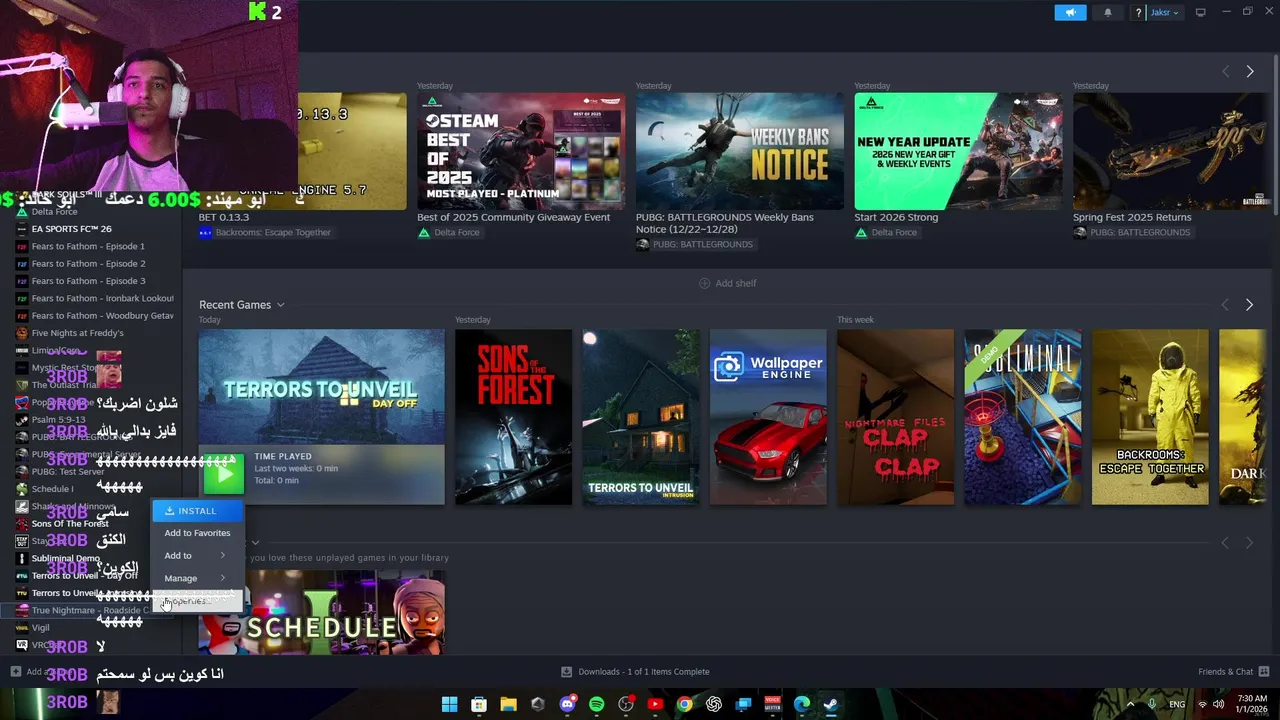
Task: Select Sons Of The Forest in library
Action: point(70,524)
